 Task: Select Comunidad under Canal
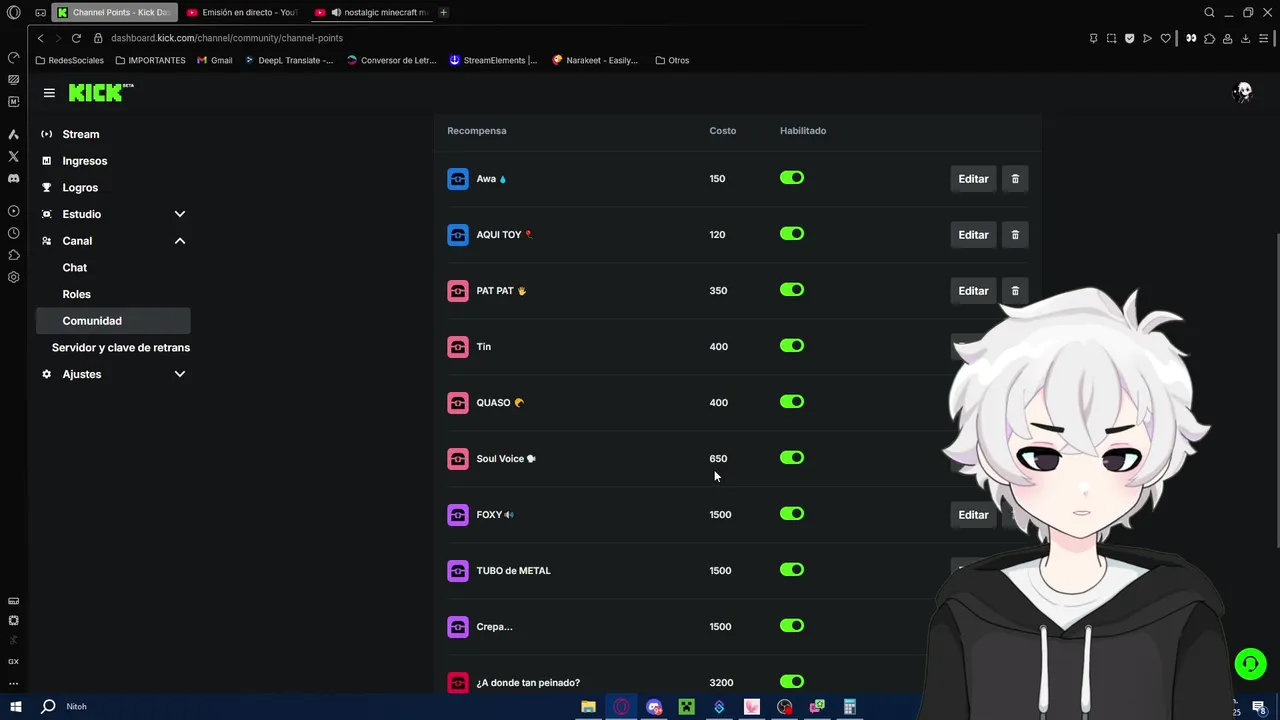[112, 321]
